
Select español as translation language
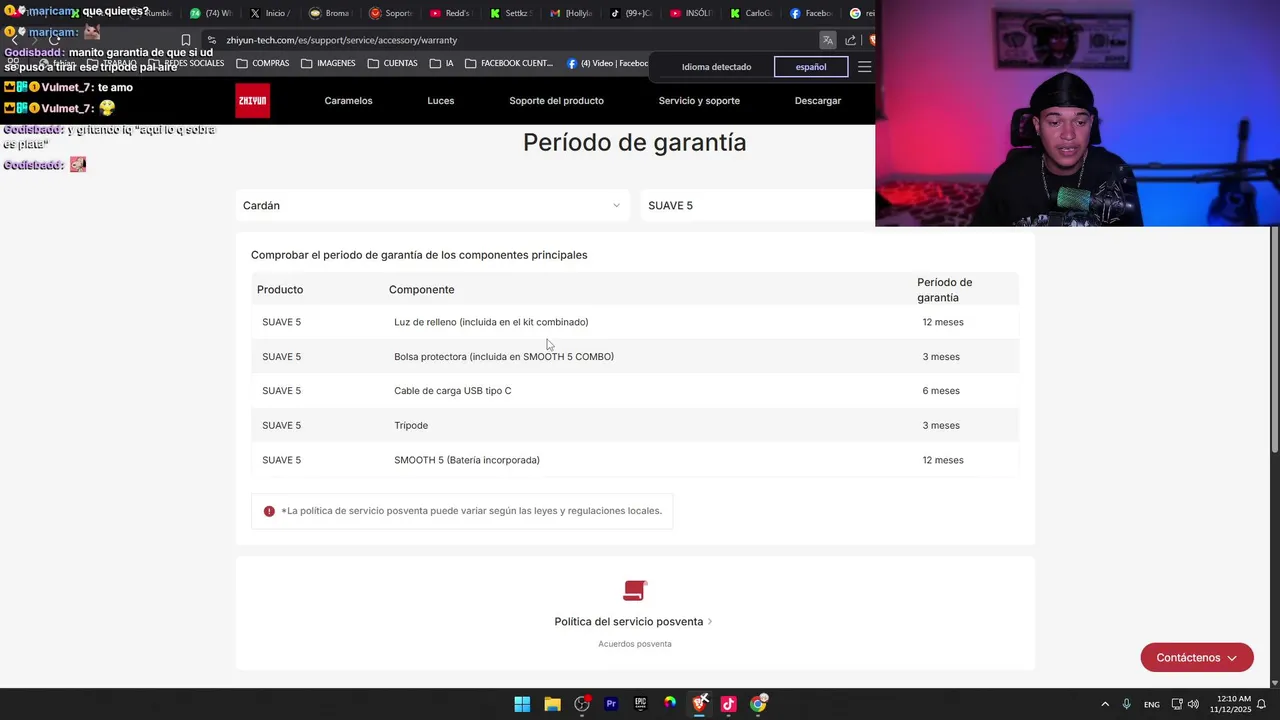811,67
